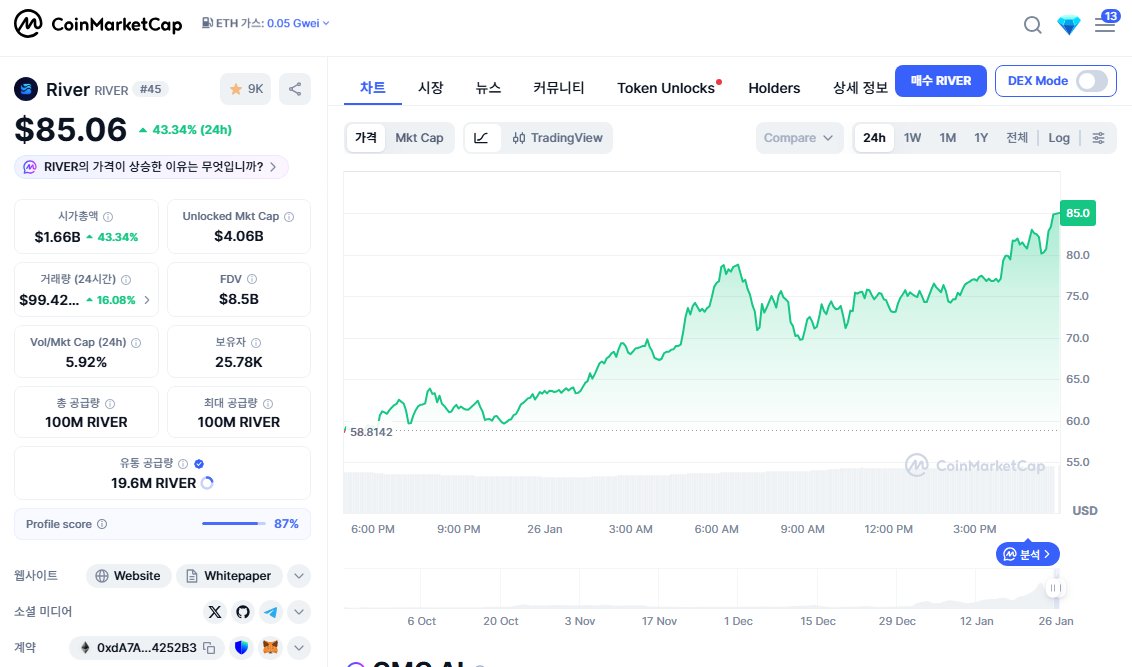
Task: Open the GitHub social link
Action: (243, 612)
